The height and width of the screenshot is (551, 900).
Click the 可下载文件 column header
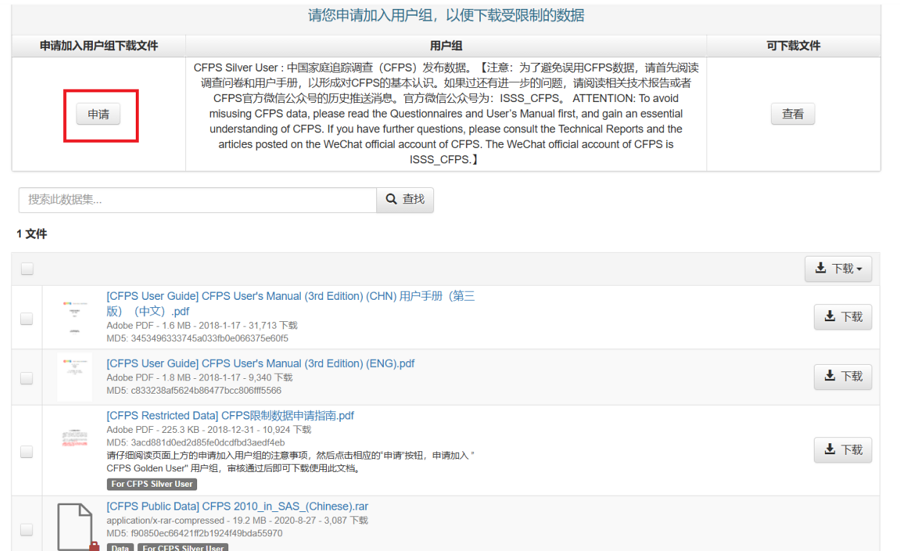click(793, 46)
